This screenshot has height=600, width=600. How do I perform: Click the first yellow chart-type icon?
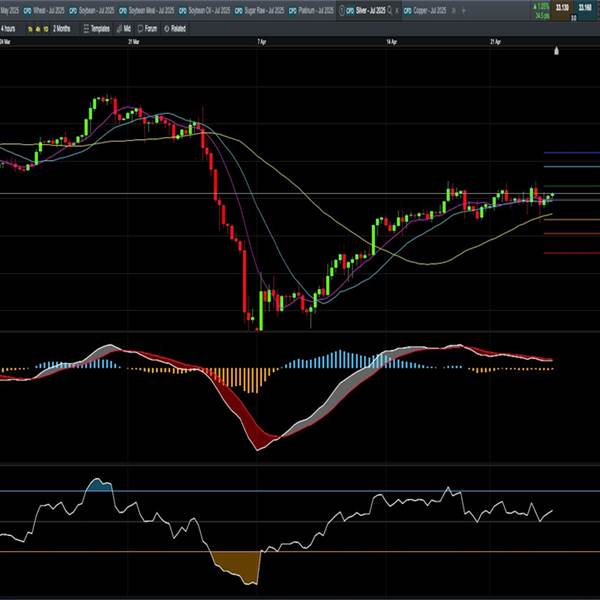point(30,29)
